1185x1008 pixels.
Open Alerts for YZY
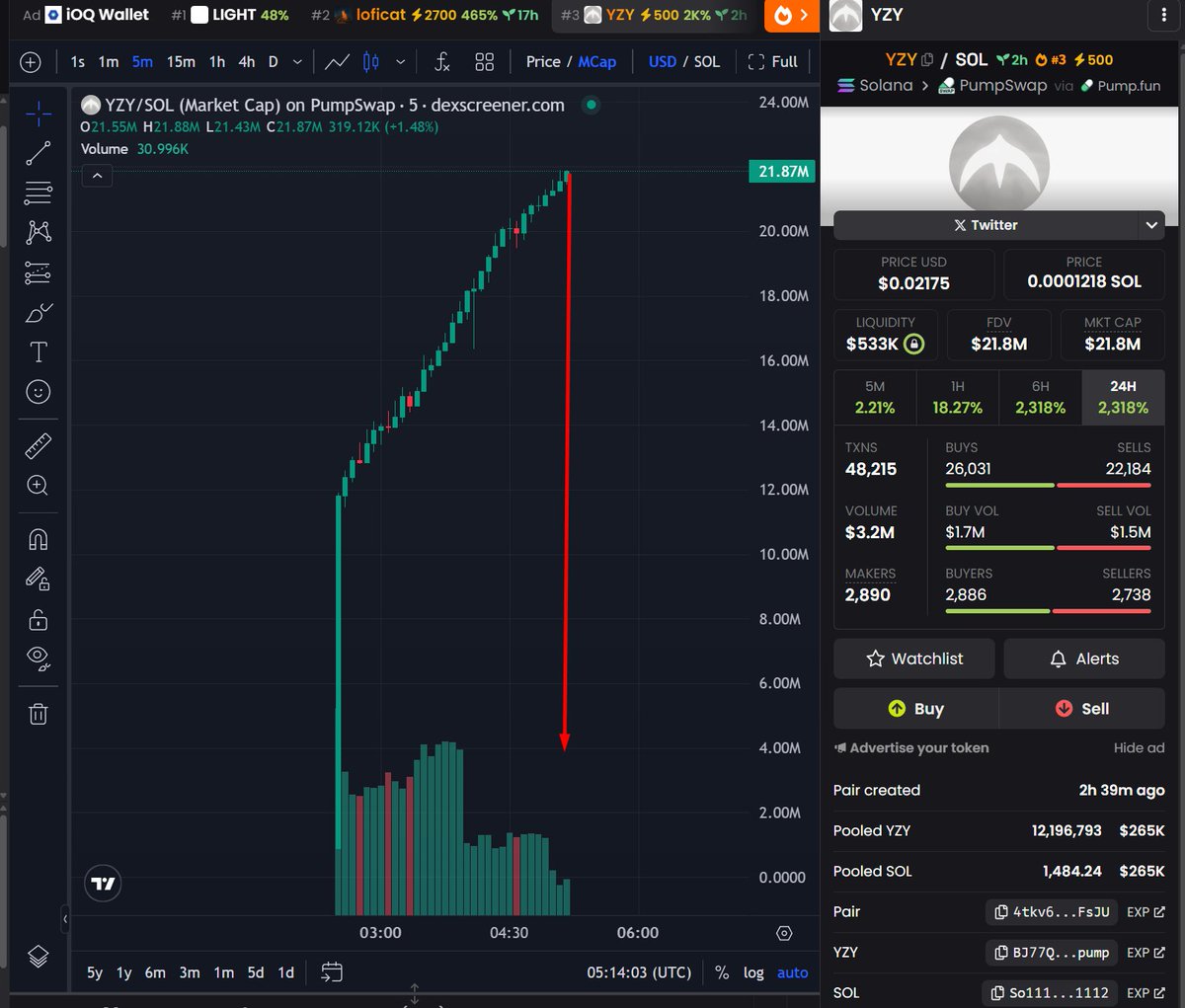click(x=1084, y=659)
